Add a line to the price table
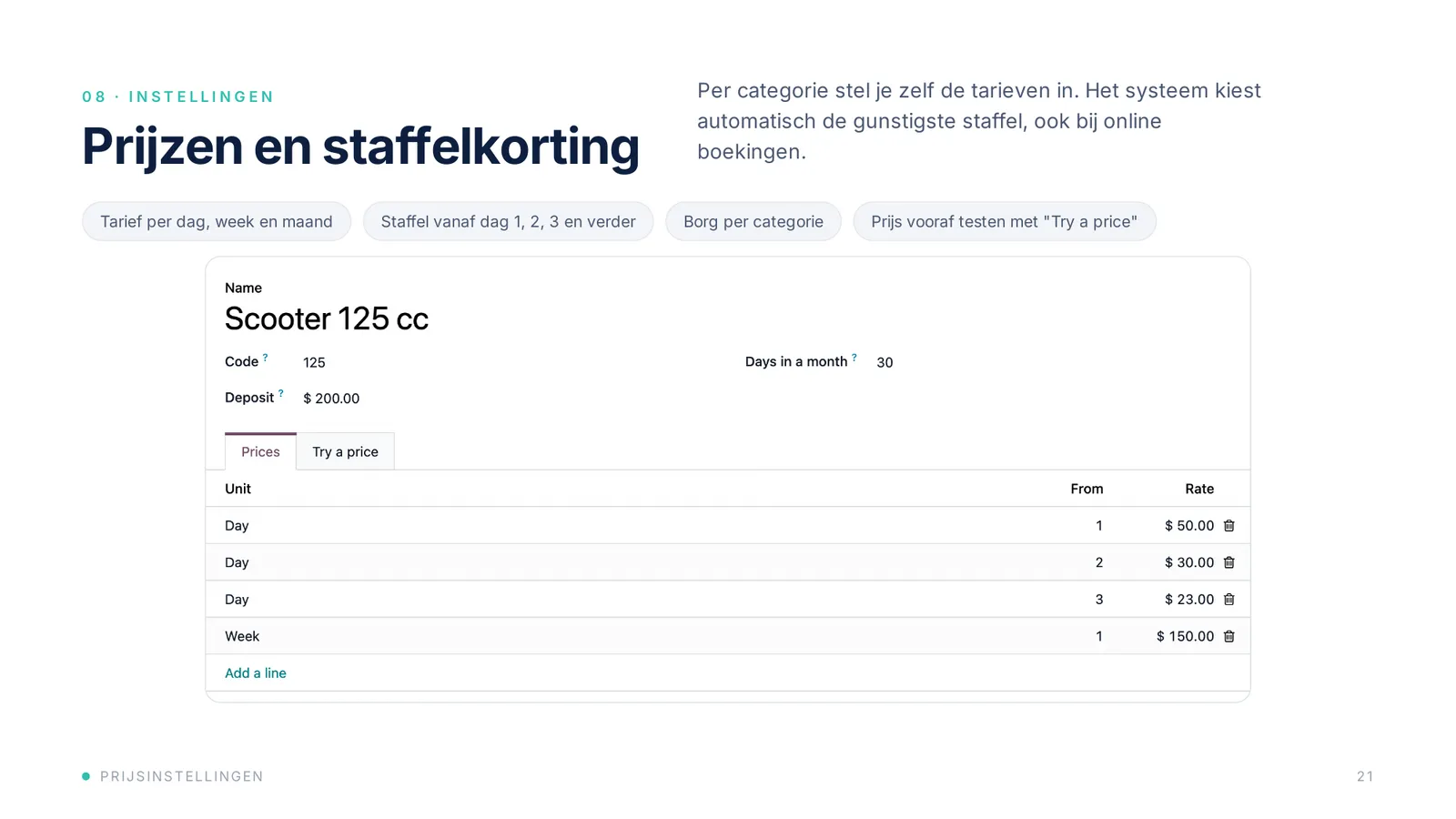 pyautogui.click(x=256, y=673)
